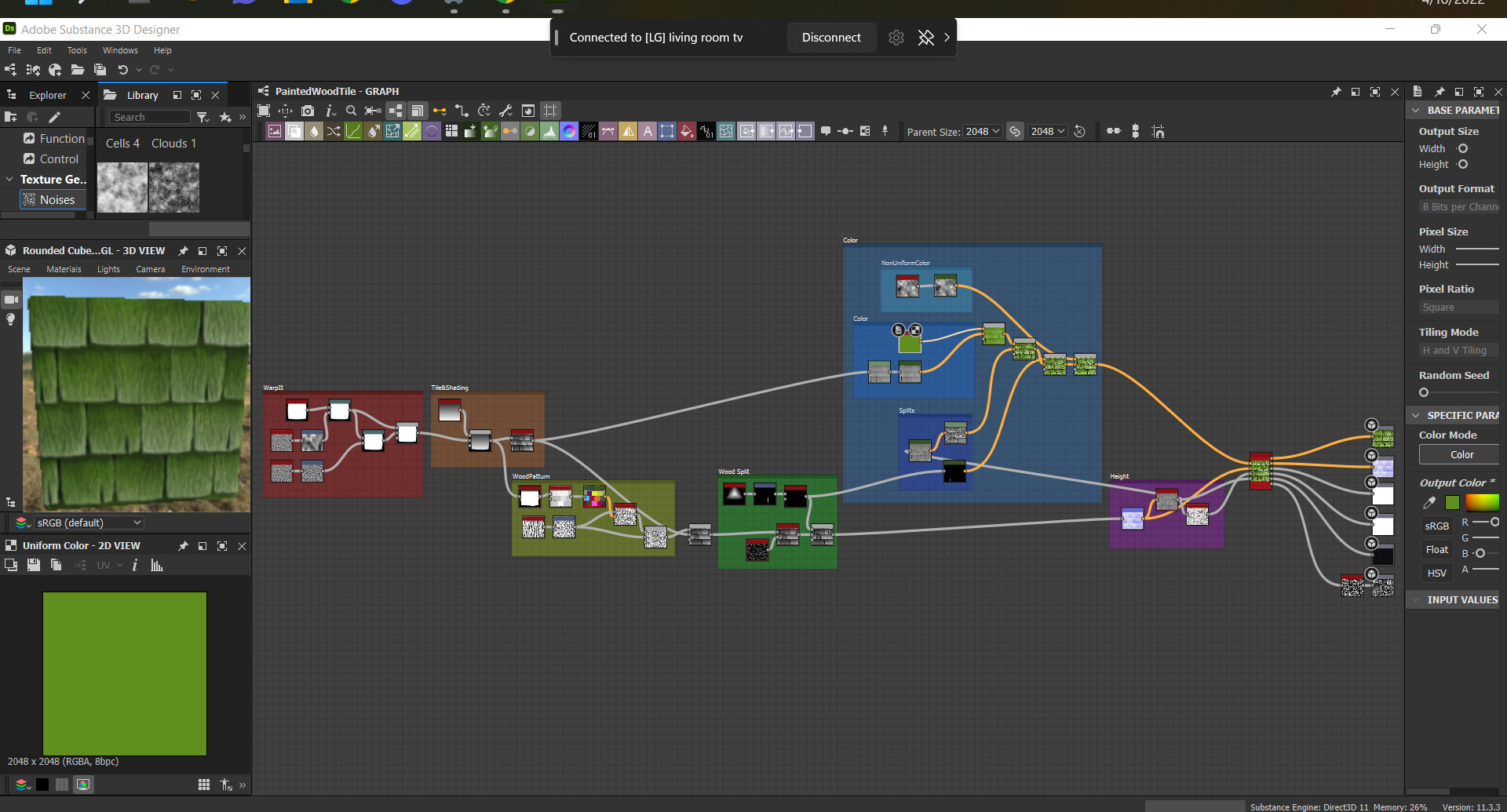The width and height of the screenshot is (1507, 812).
Task: Add an HSL node using the color wheel icon
Action: point(569,131)
